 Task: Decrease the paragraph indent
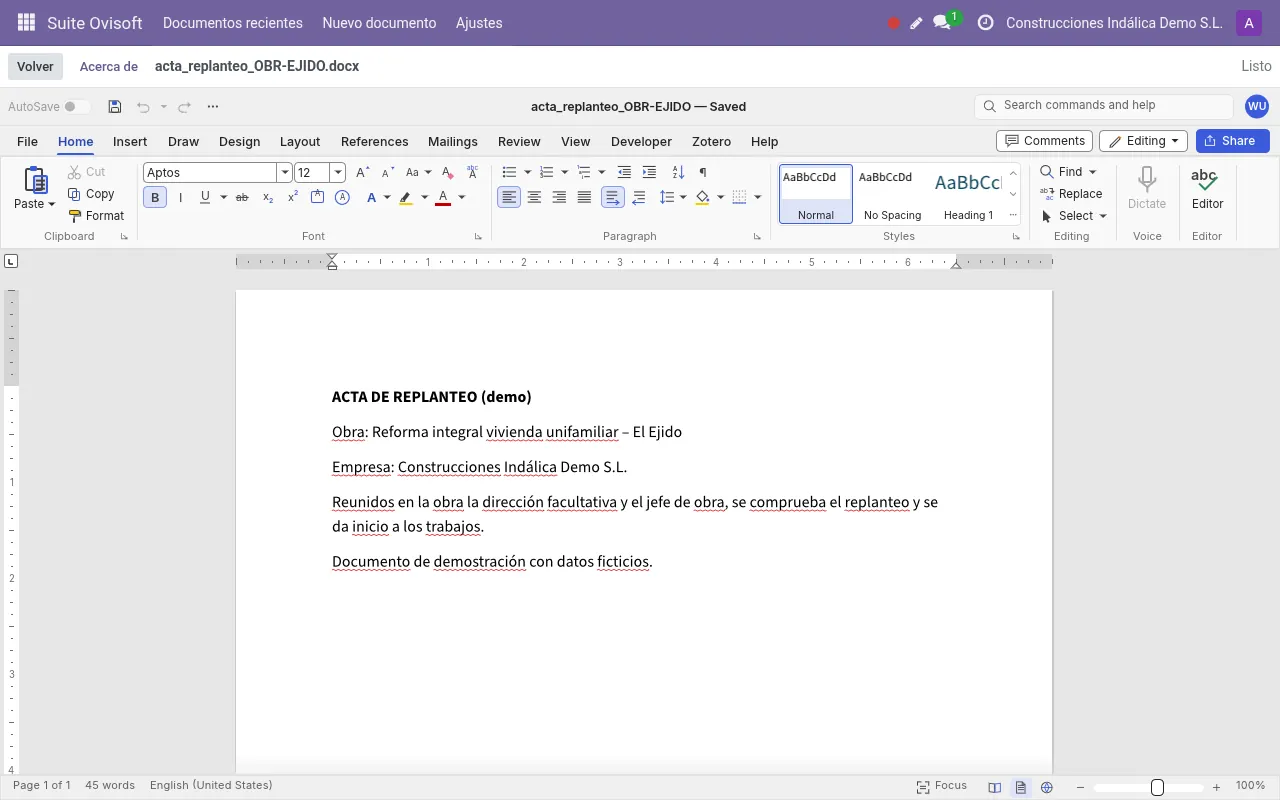624,172
